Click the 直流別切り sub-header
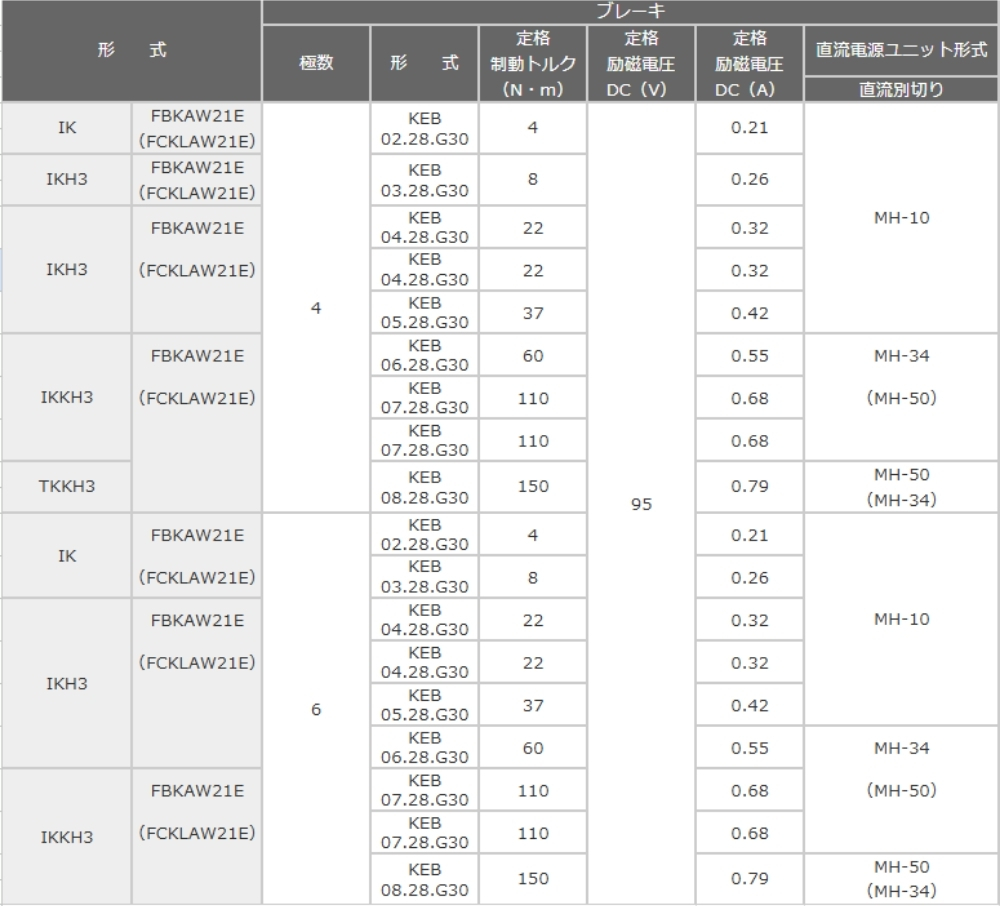This screenshot has height=906, width=1000. [x=901, y=89]
